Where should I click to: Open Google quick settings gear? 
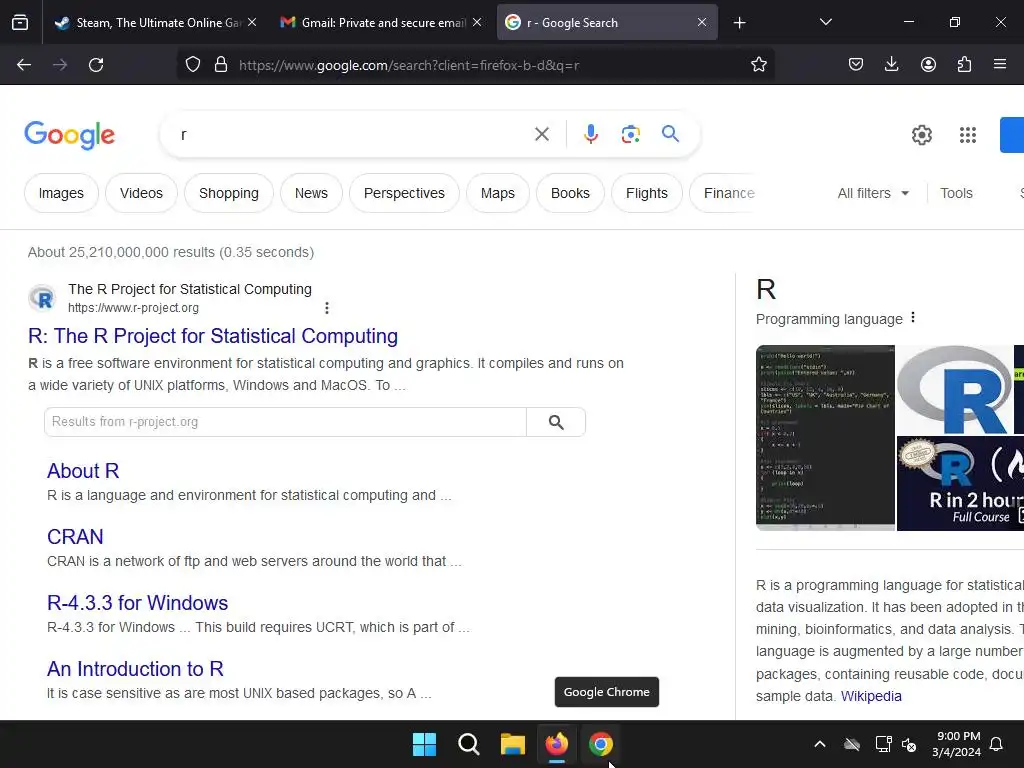click(x=921, y=135)
